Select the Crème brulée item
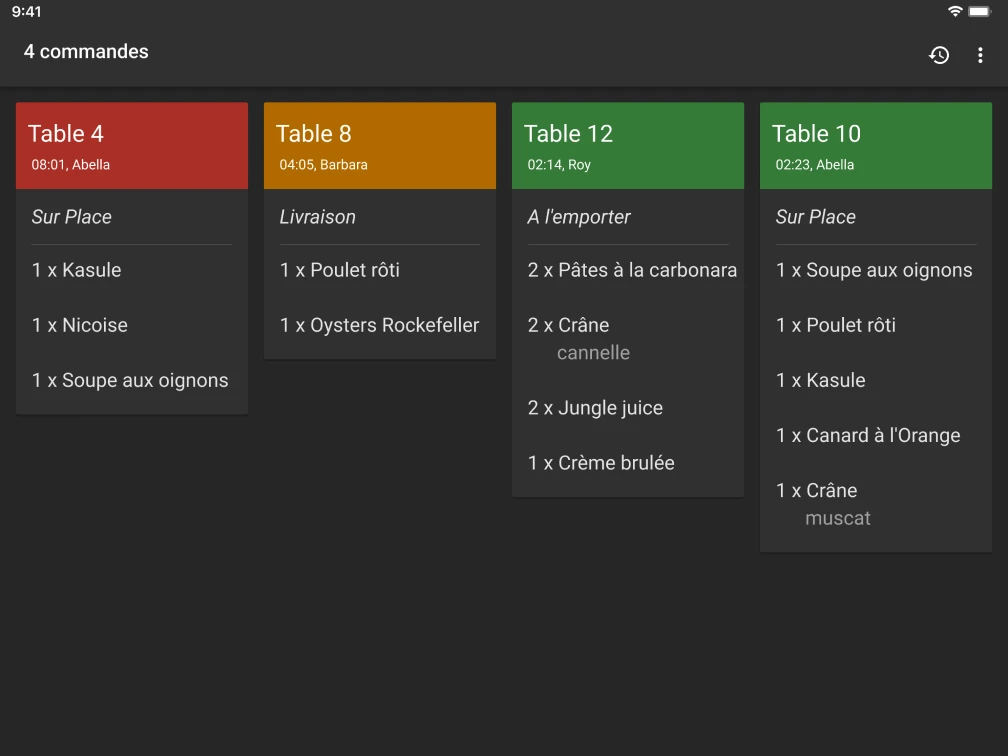 [x=601, y=463]
